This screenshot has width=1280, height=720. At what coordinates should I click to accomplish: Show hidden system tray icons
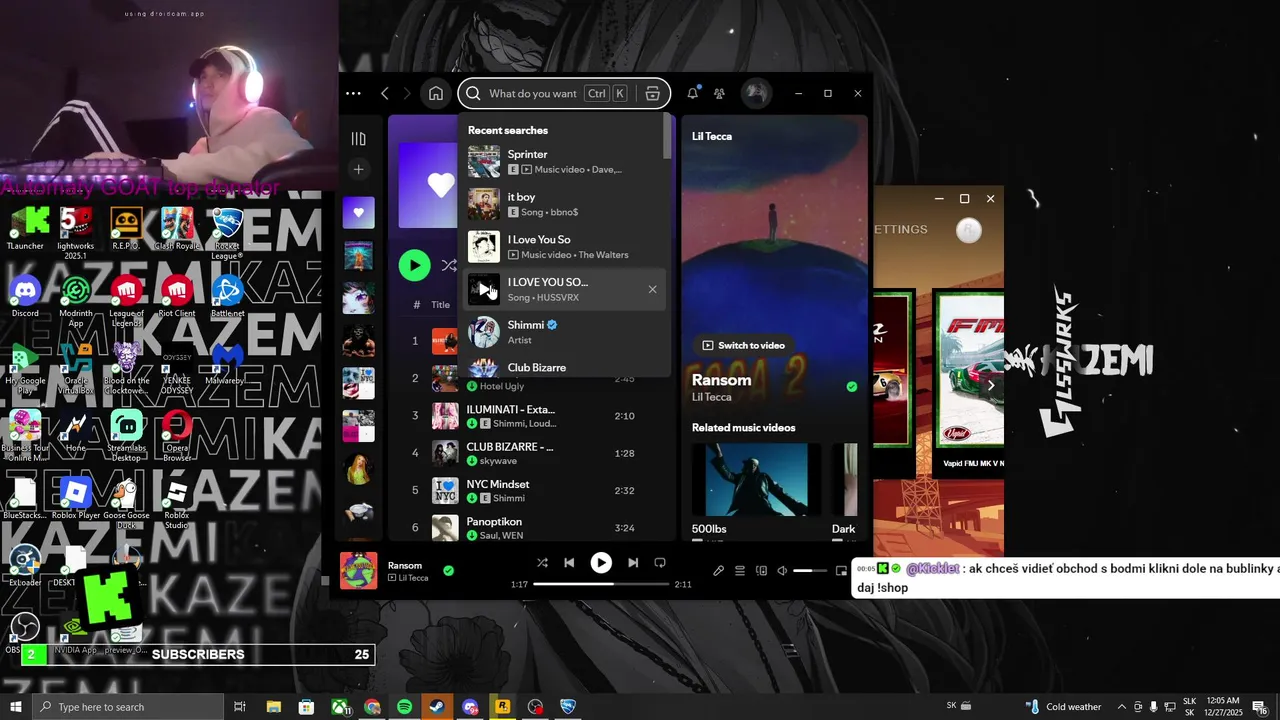click(1121, 707)
